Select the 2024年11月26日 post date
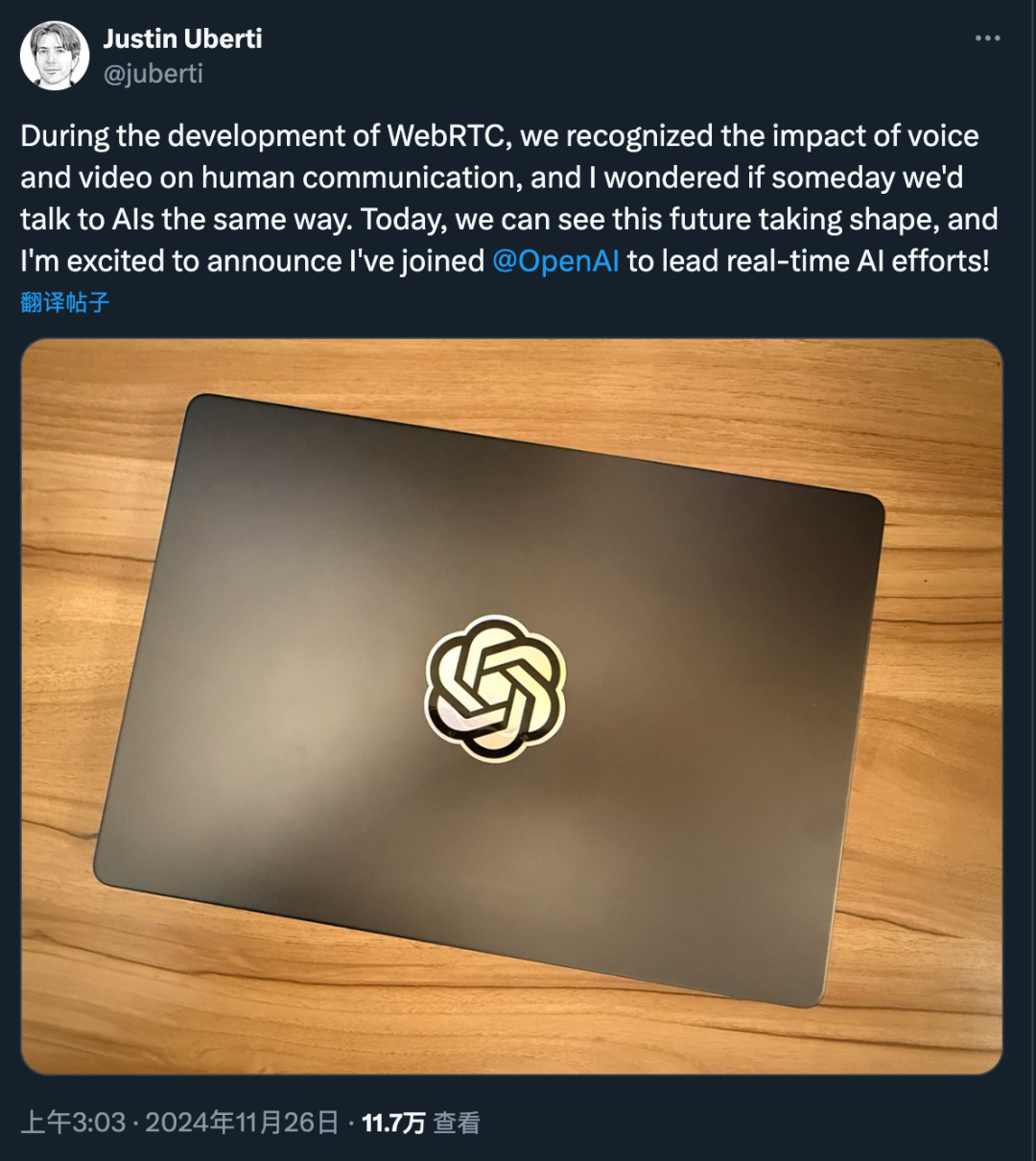 [x=242, y=1123]
